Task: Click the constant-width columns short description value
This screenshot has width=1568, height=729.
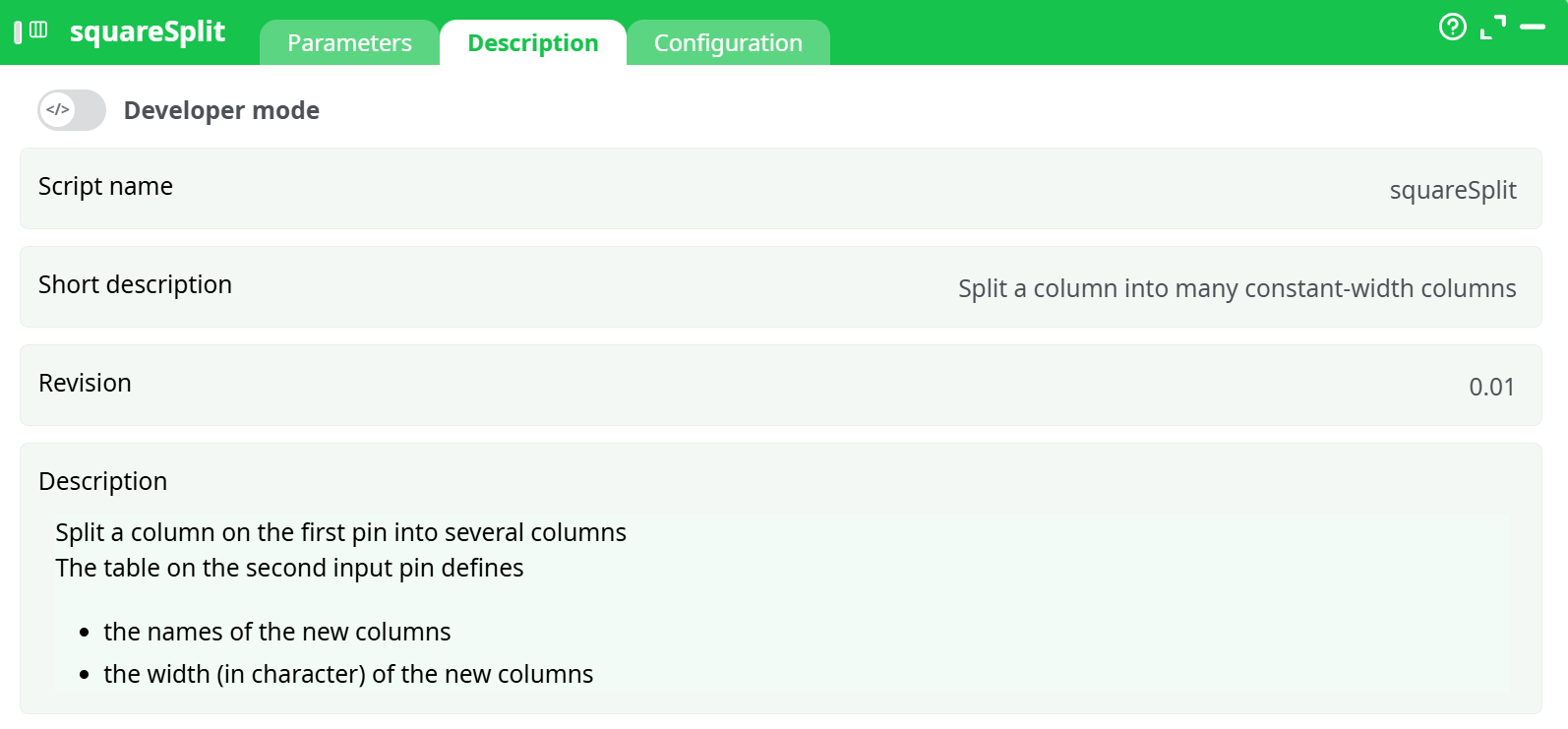Action: pyautogui.click(x=1236, y=288)
